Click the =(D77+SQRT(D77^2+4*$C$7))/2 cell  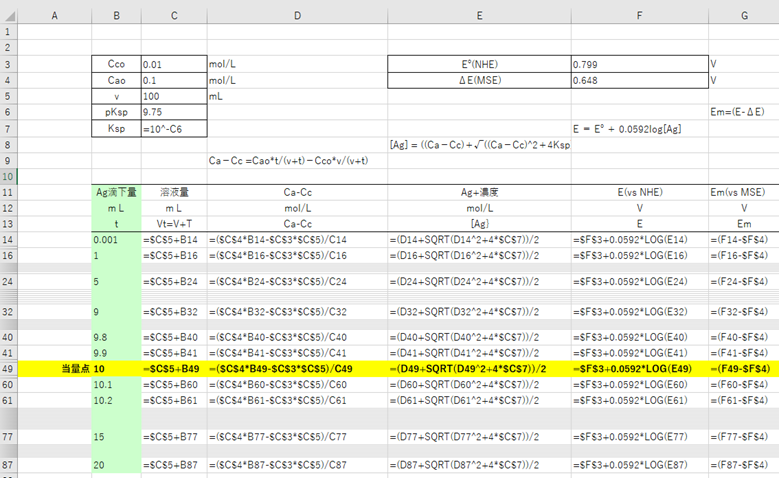[x=479, y=437]
